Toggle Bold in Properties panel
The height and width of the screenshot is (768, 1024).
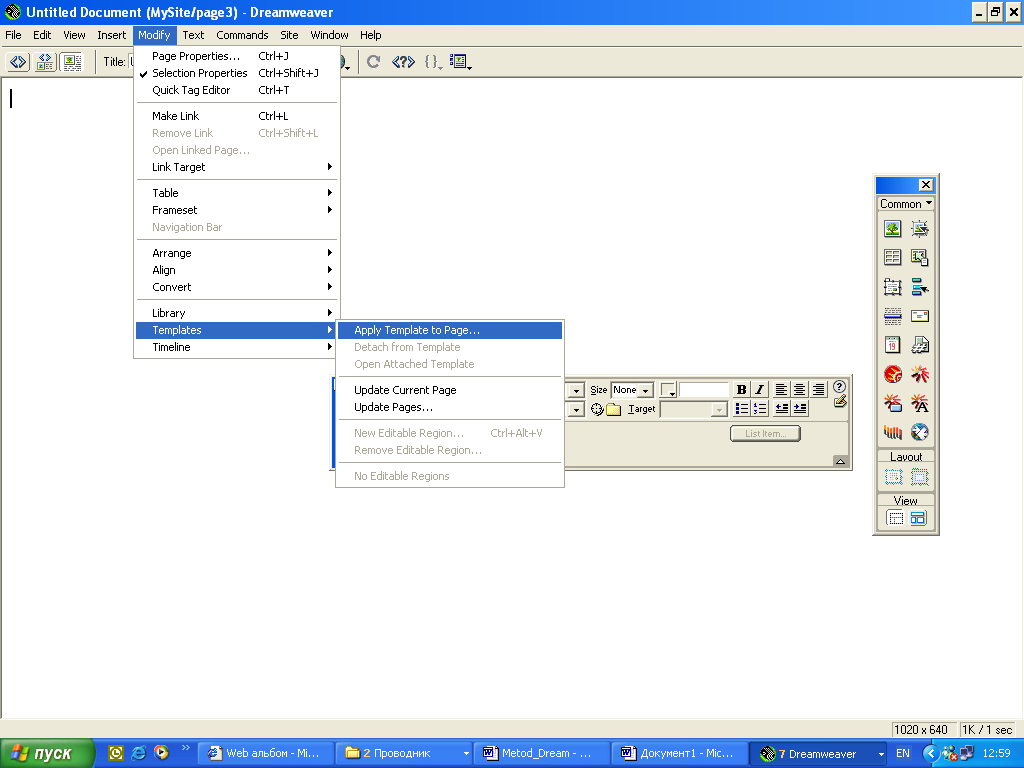click(x=741, y=390)
